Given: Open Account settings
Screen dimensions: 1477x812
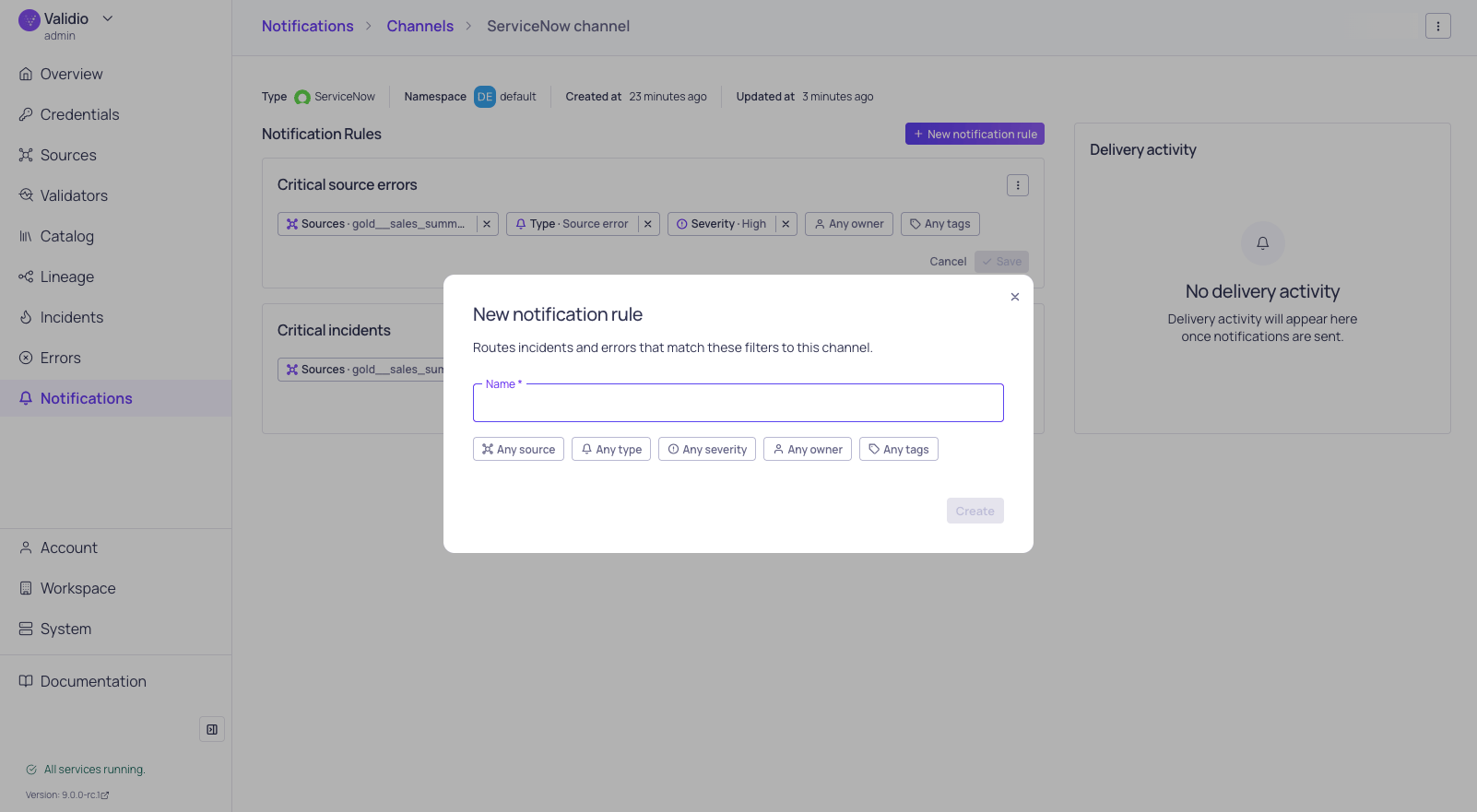Looking at the screenshot, I should (116, 547).
